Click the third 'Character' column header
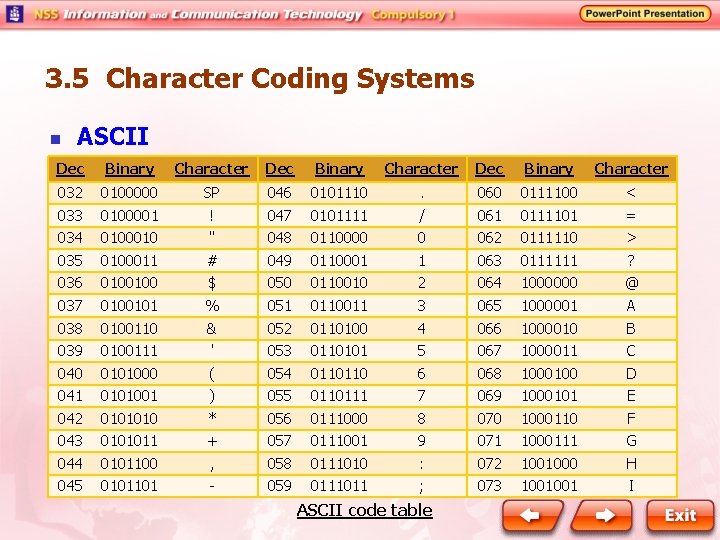Screen dimensions: 720x540 (631, 169)
